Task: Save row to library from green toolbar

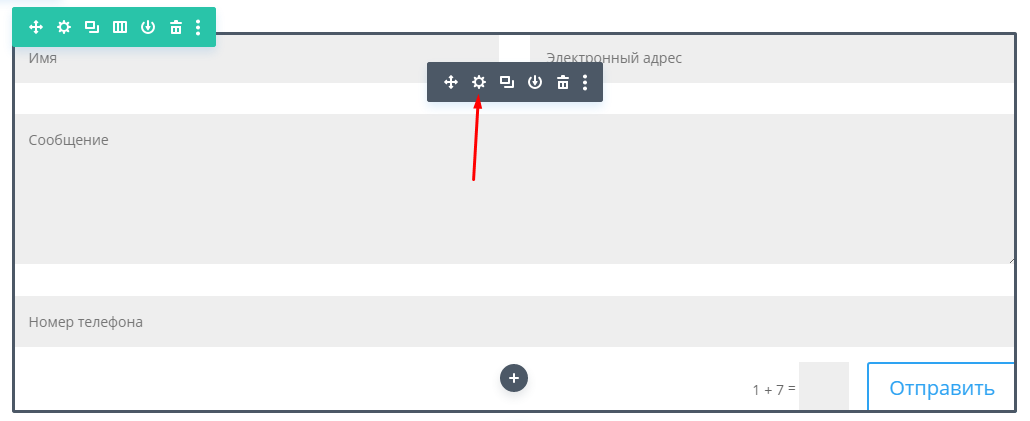Action: (x=148, y=27)
